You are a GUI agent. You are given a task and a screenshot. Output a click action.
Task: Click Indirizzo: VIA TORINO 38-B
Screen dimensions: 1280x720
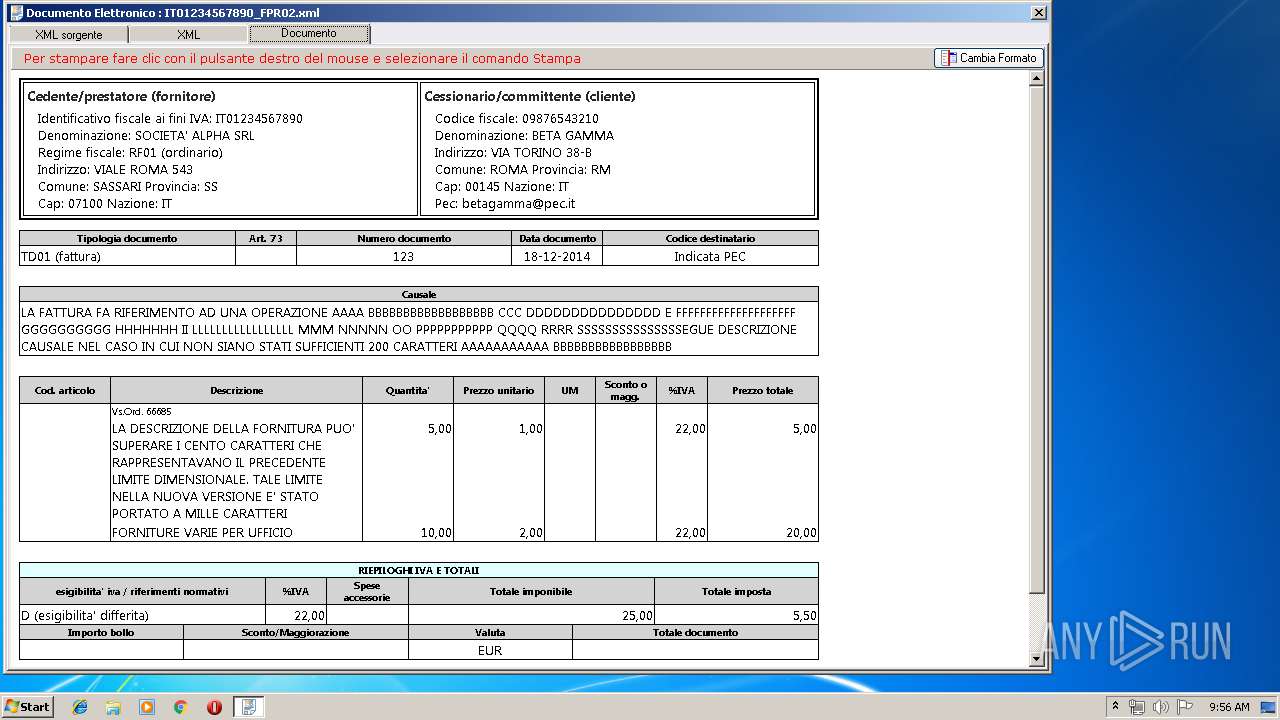[513, 153]
